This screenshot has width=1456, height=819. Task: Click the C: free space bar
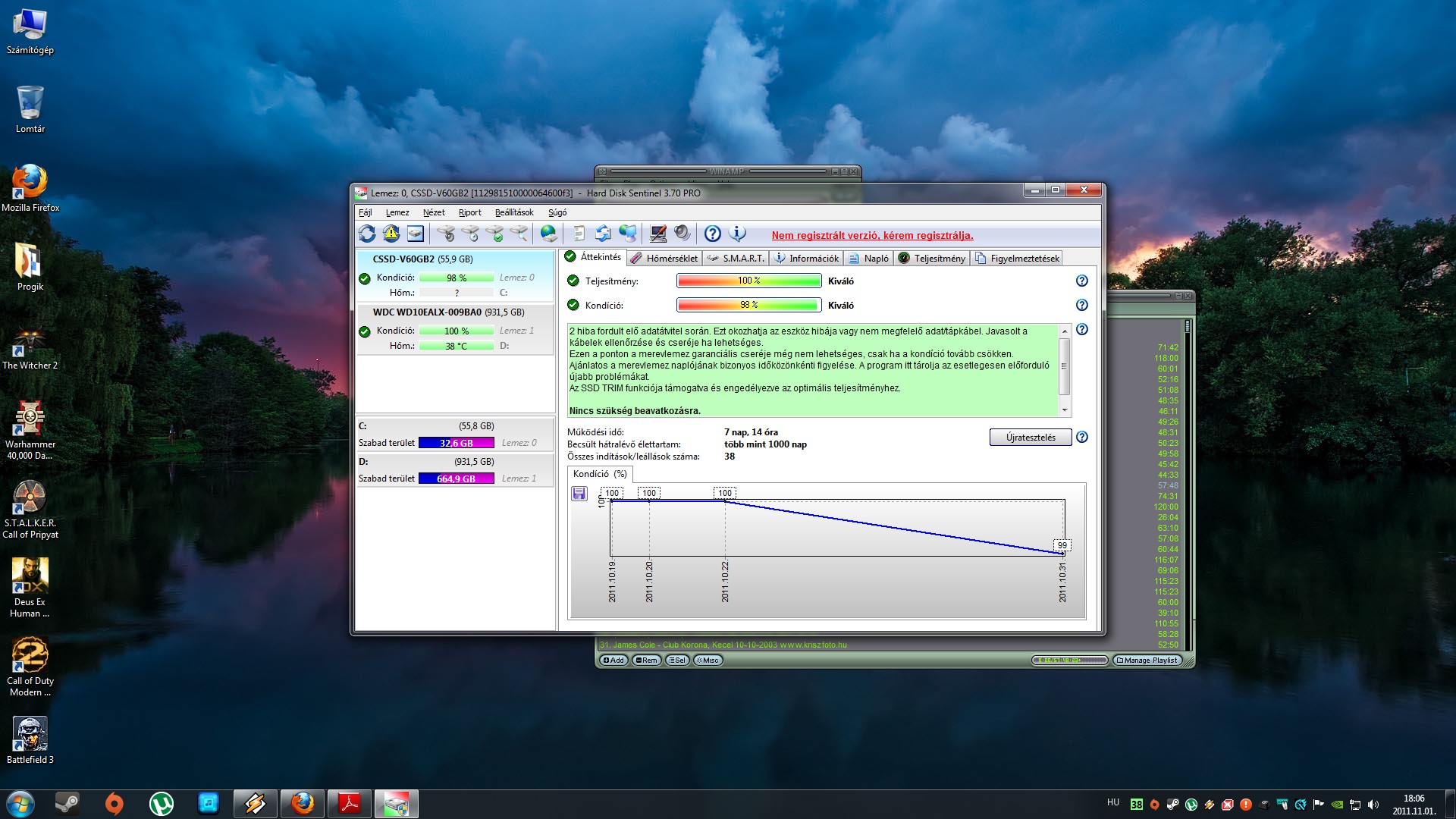coord(456,443)
